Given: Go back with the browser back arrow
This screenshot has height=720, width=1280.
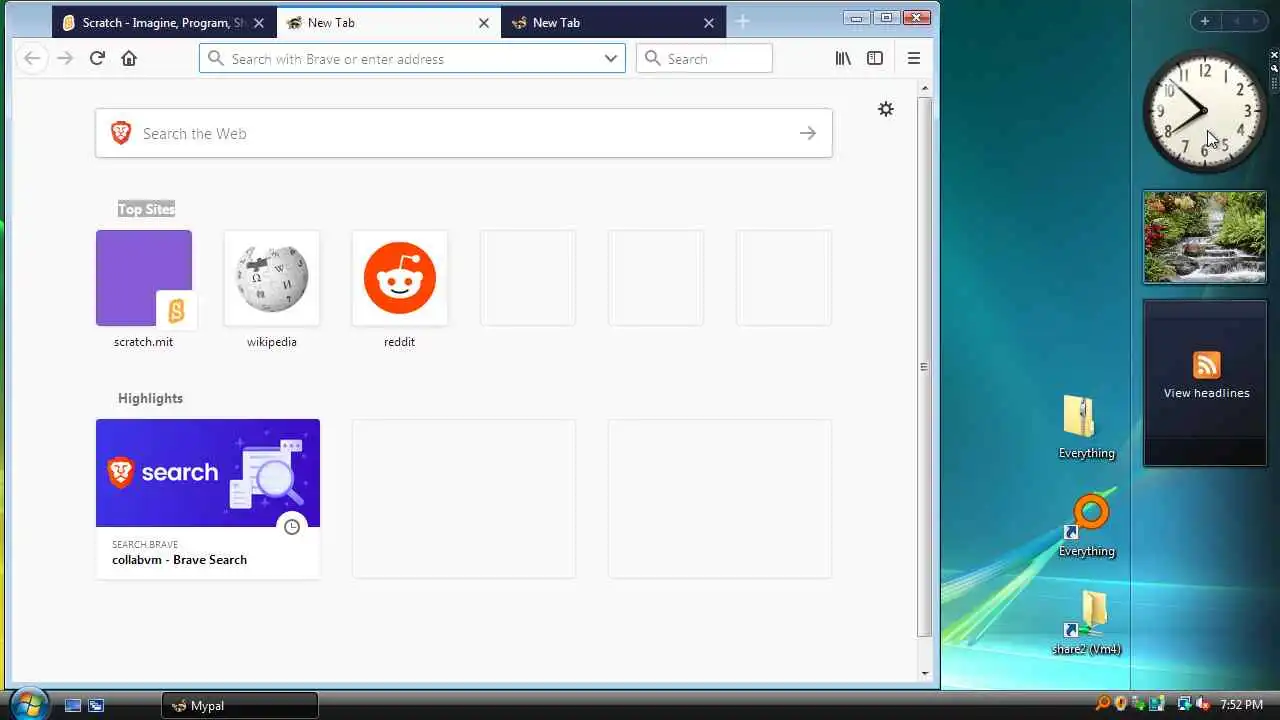Looking at the screenshot, I should coord(32,58).
